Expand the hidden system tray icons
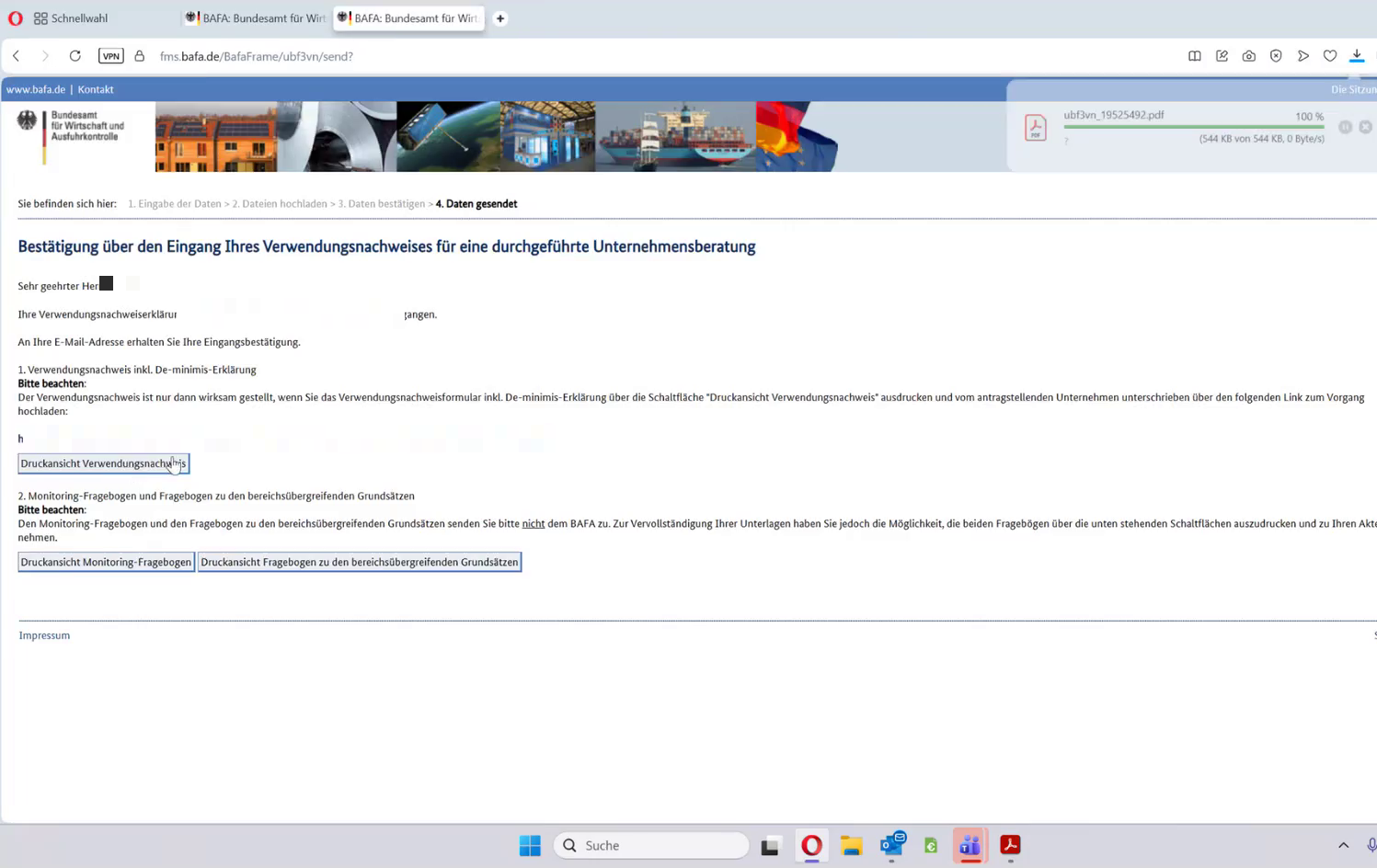Image resolution: width=1377 pixels, height=868 pixels. pos(1344,846)
